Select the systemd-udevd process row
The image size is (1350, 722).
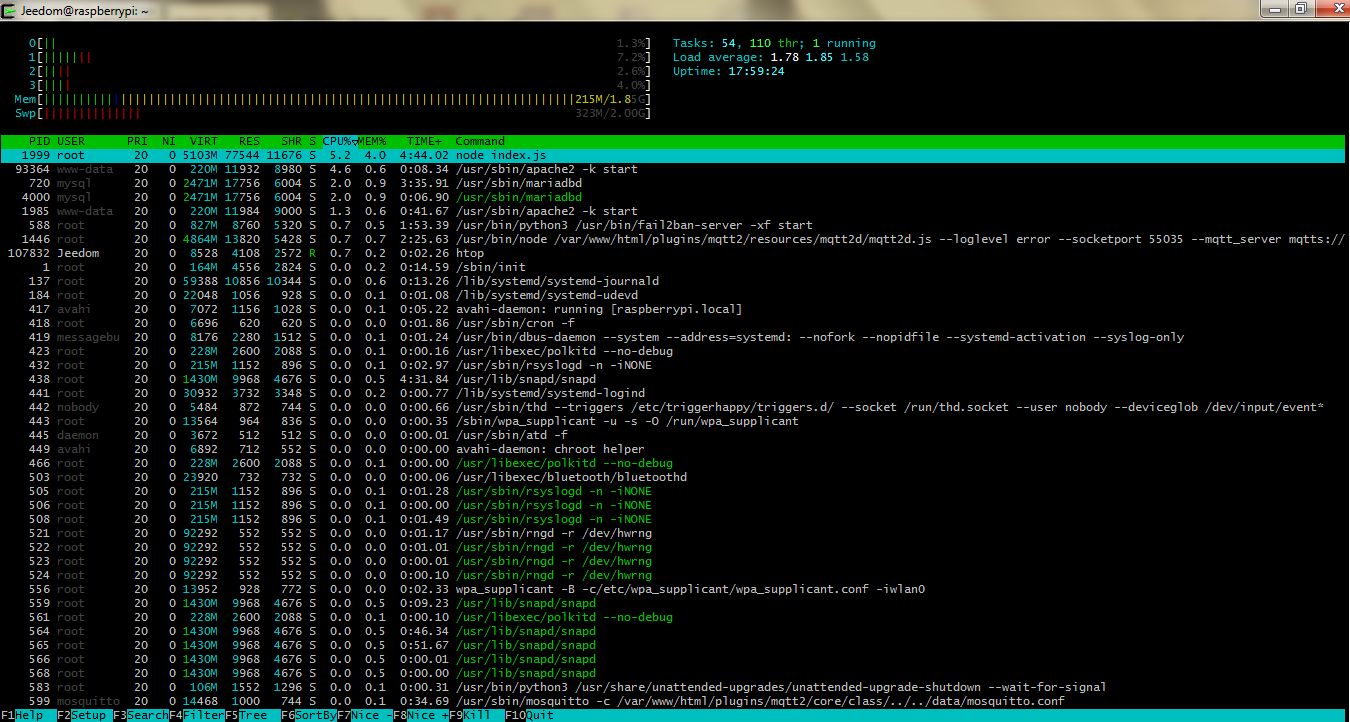pos(673,295)
